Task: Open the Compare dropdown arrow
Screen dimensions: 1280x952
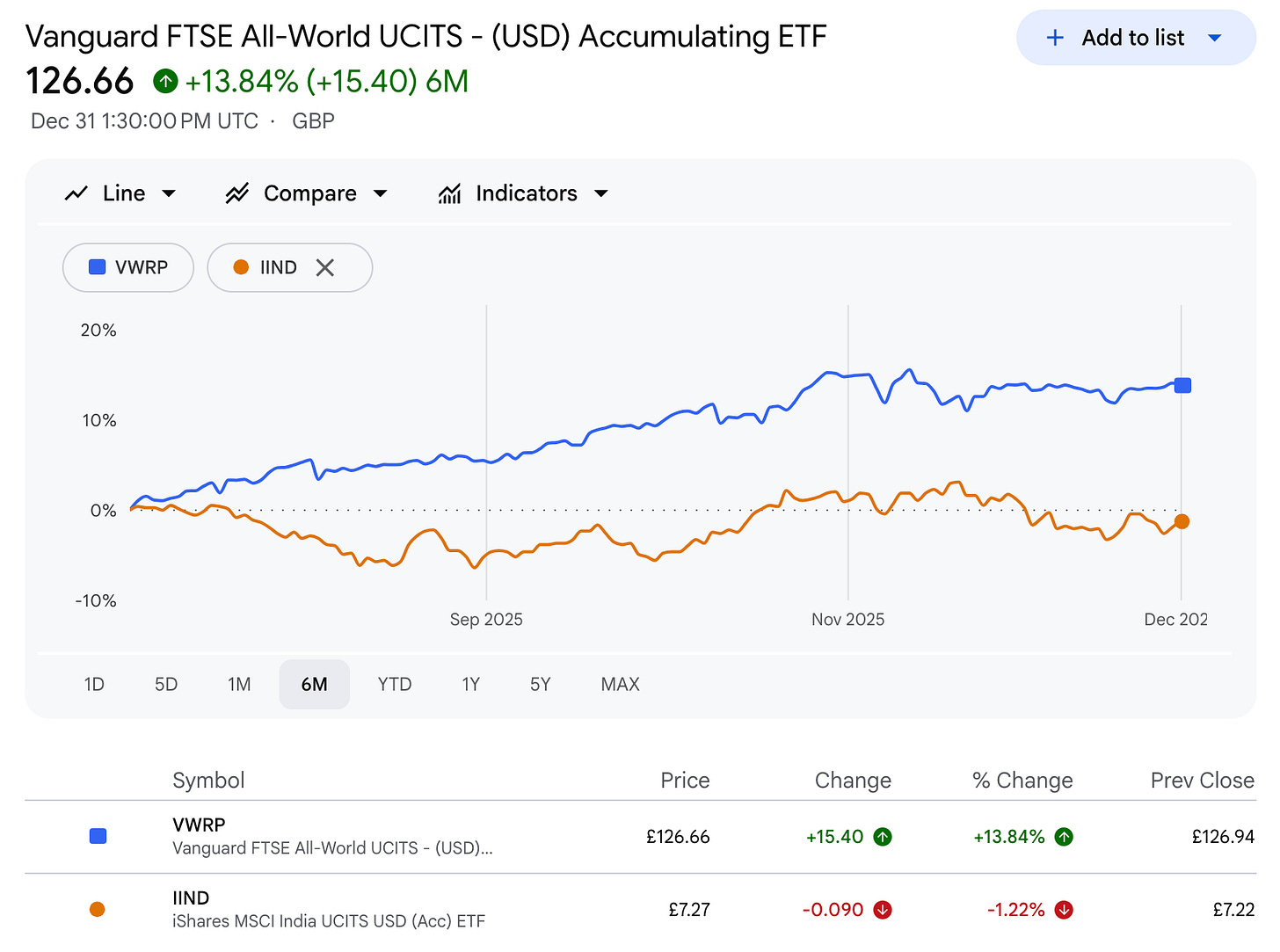Action: (x=381, y=193)
